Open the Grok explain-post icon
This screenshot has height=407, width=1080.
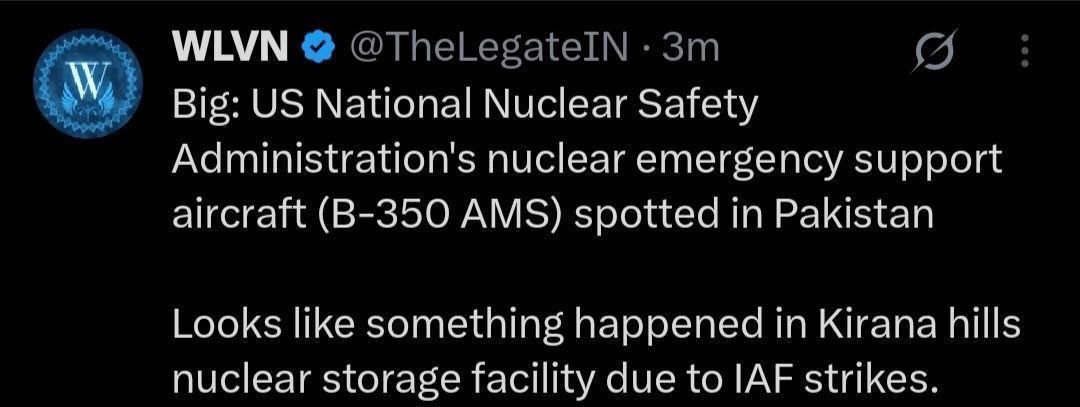(934, 50)
